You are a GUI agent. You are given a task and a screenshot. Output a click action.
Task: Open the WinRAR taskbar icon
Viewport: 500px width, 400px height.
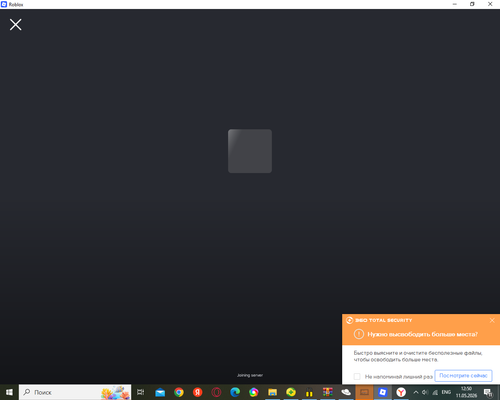point(328,392)
